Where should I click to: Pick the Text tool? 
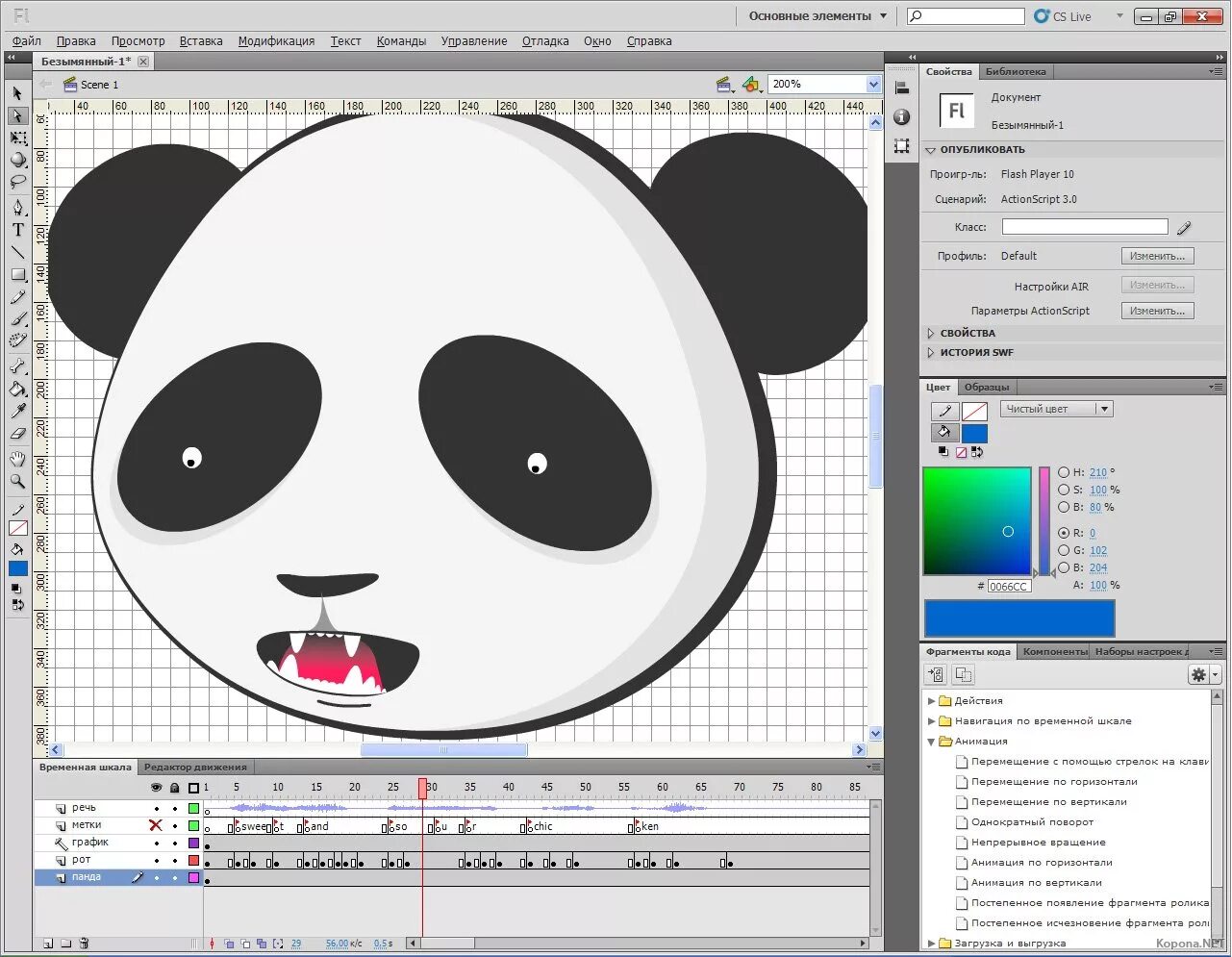point(17,230)
